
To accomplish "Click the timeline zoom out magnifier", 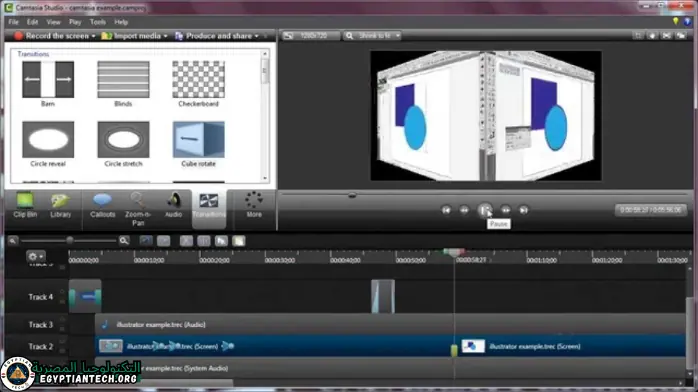I will 13,241.
